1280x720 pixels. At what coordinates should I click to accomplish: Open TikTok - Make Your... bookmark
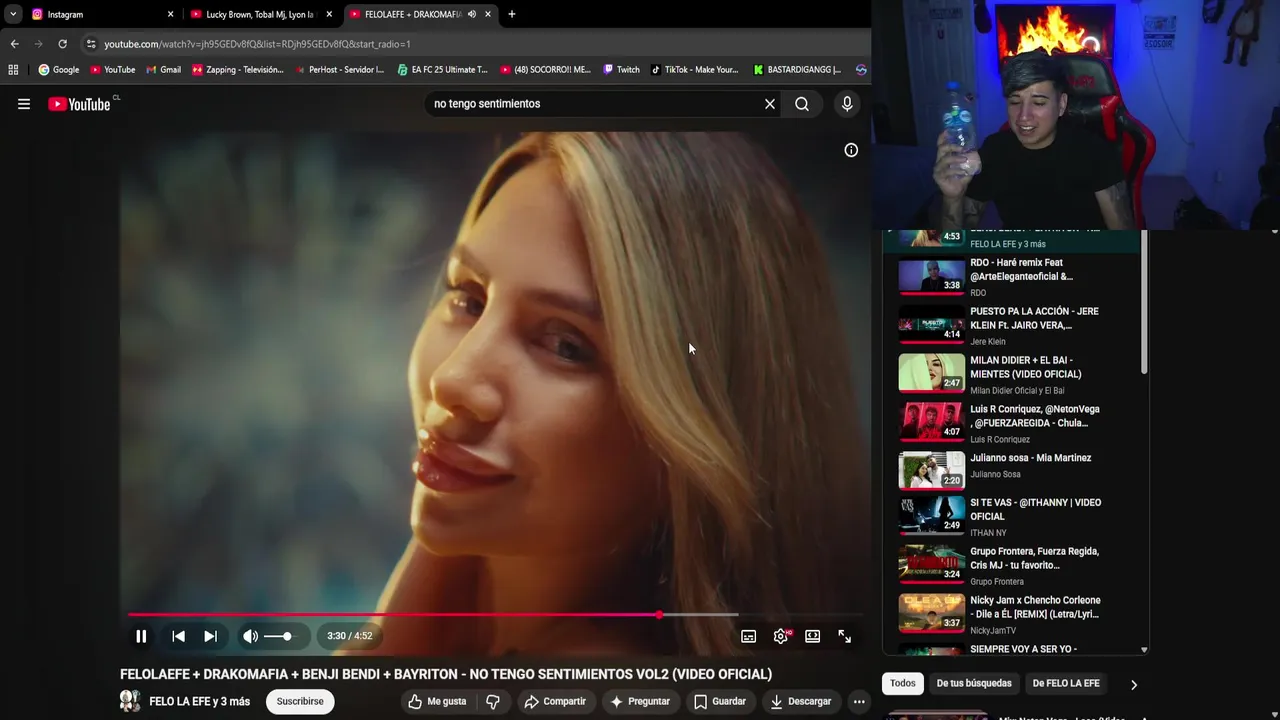point(694,70)
